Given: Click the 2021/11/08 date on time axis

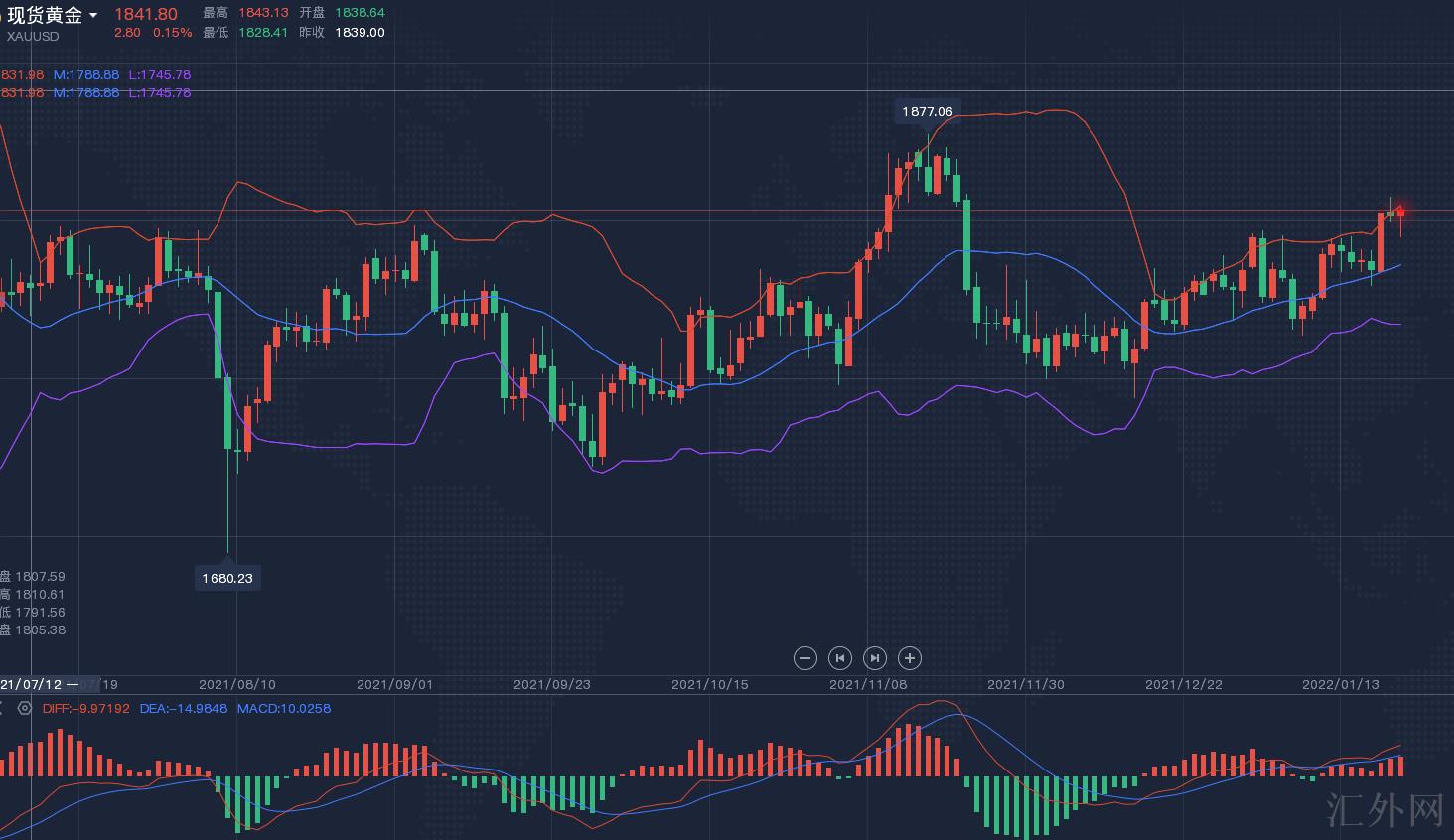Looking at the screenshot, I should (x=867, y=684).
